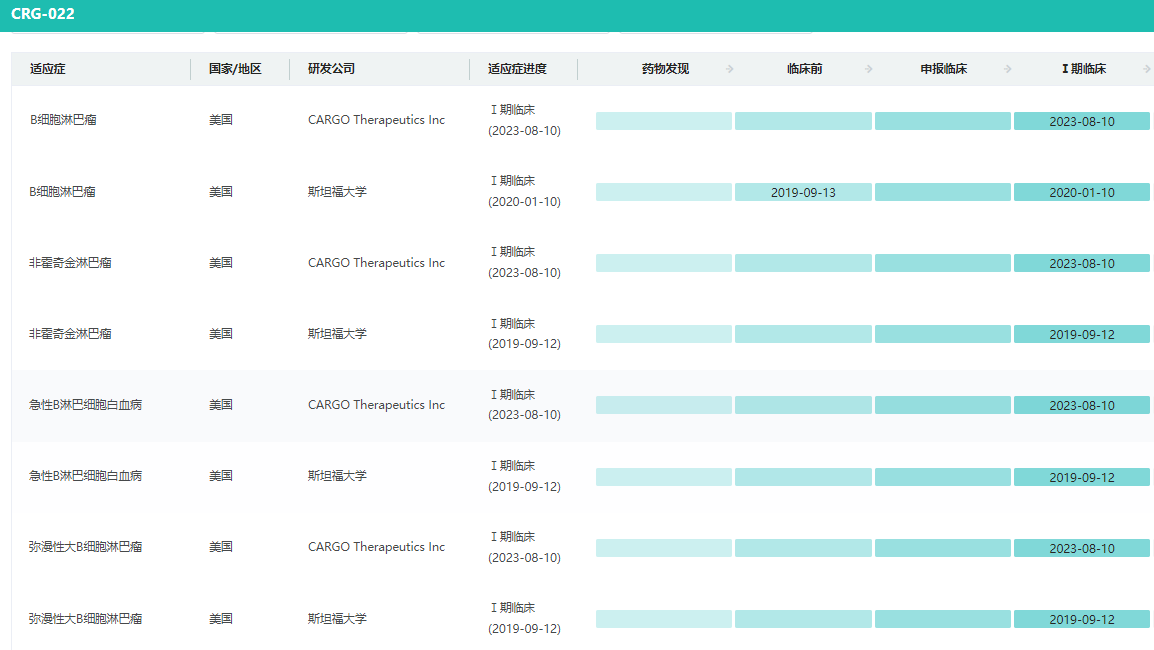The image size is (1154, 650).
Task: Click 2023-08-10 bar in CARGO 弥漫性大B细胞淋巴瘤 row
Action: [1082, 548]
